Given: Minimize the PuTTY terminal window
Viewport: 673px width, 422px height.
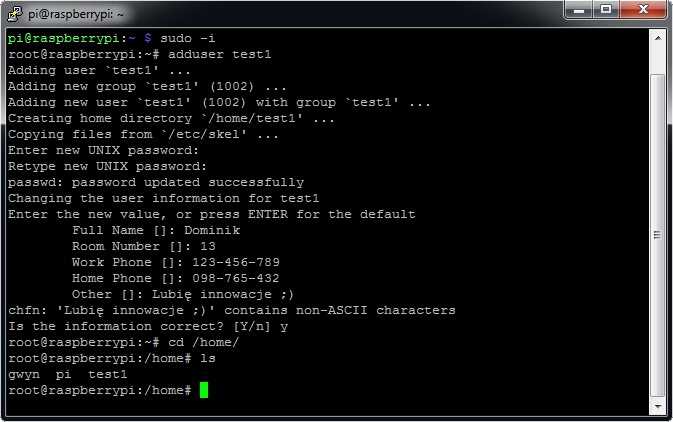Looking at the screenshot, I should tap(578, 10).
